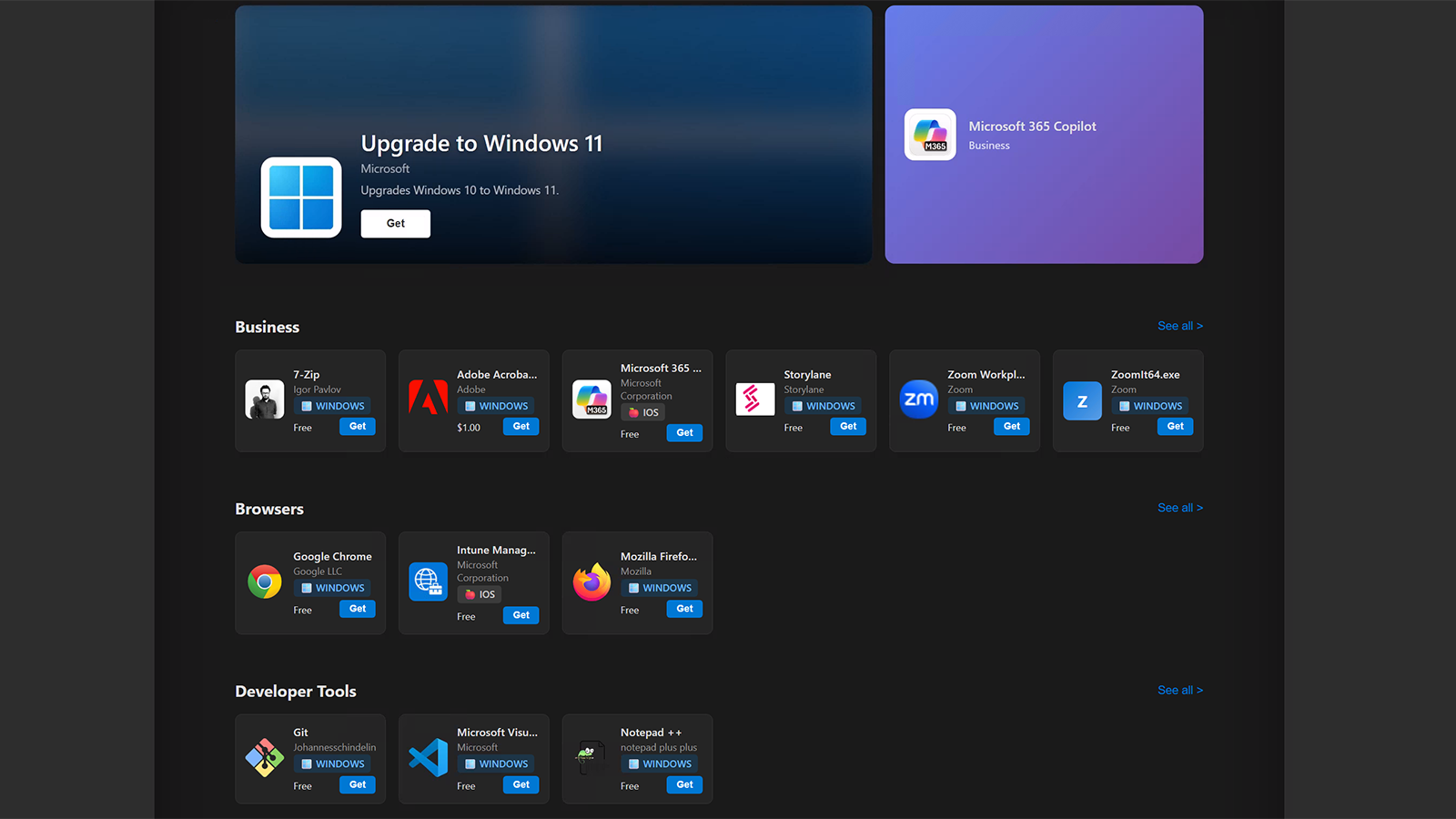Click the 7-Zip app icon

click(x=265, y=399)
